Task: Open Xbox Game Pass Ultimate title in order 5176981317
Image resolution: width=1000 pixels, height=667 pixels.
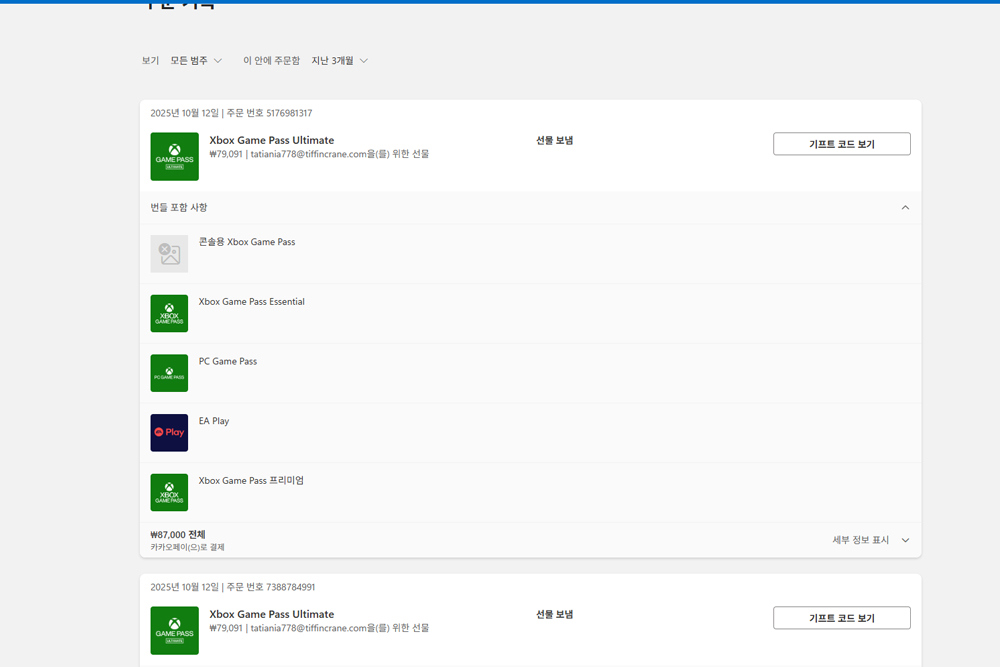Action: [x=272, y=140]
